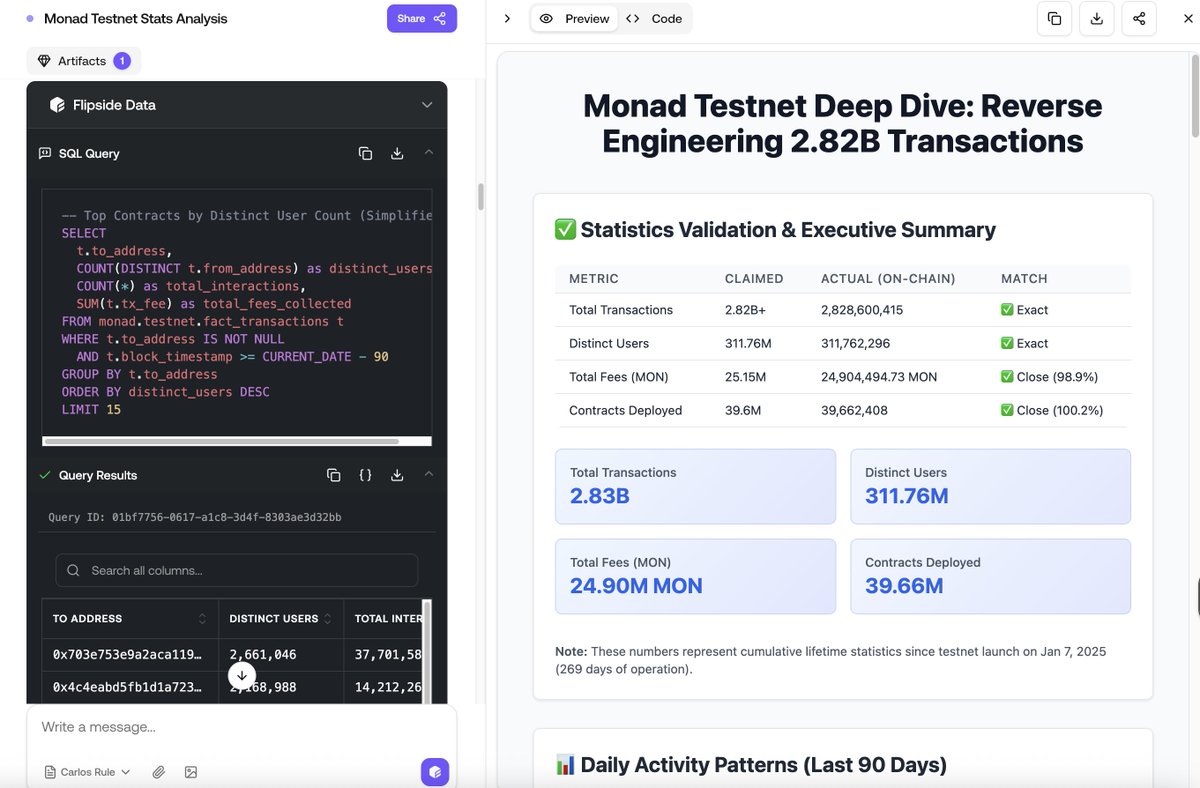Download the artifact report

pyautogui.click(x=1097, y=18)
